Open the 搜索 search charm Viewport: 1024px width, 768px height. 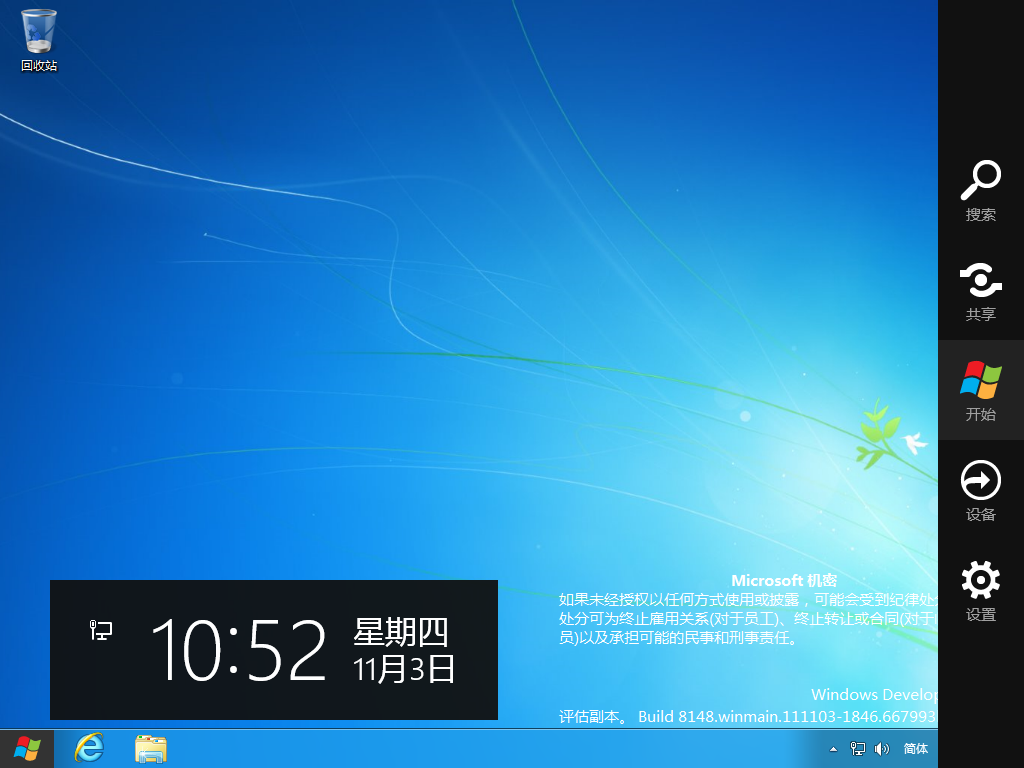click(981, 189)
